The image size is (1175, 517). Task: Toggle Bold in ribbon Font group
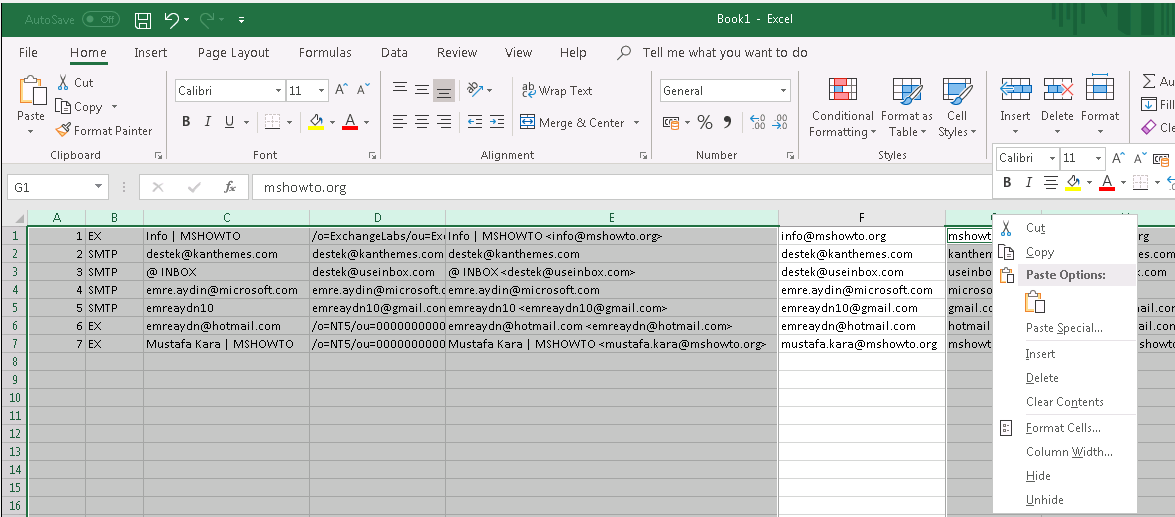coord(186,122)
